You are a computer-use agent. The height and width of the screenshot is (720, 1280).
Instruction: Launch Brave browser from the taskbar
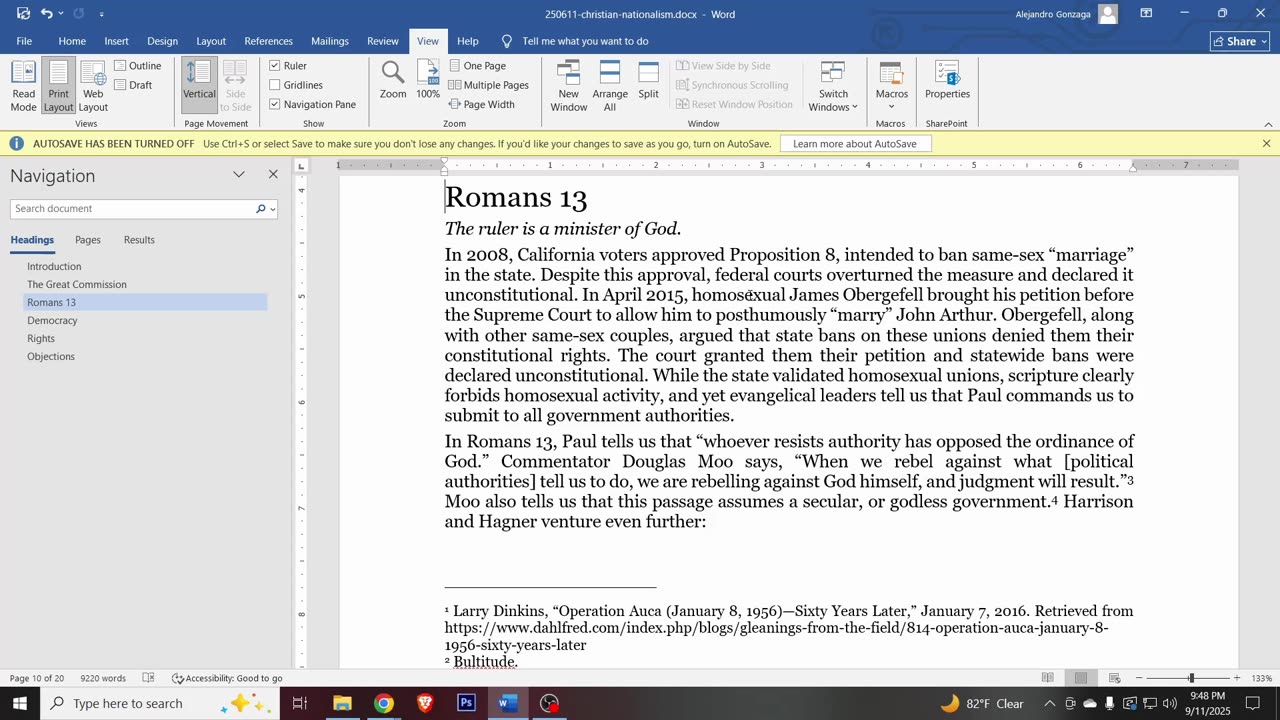425,703
